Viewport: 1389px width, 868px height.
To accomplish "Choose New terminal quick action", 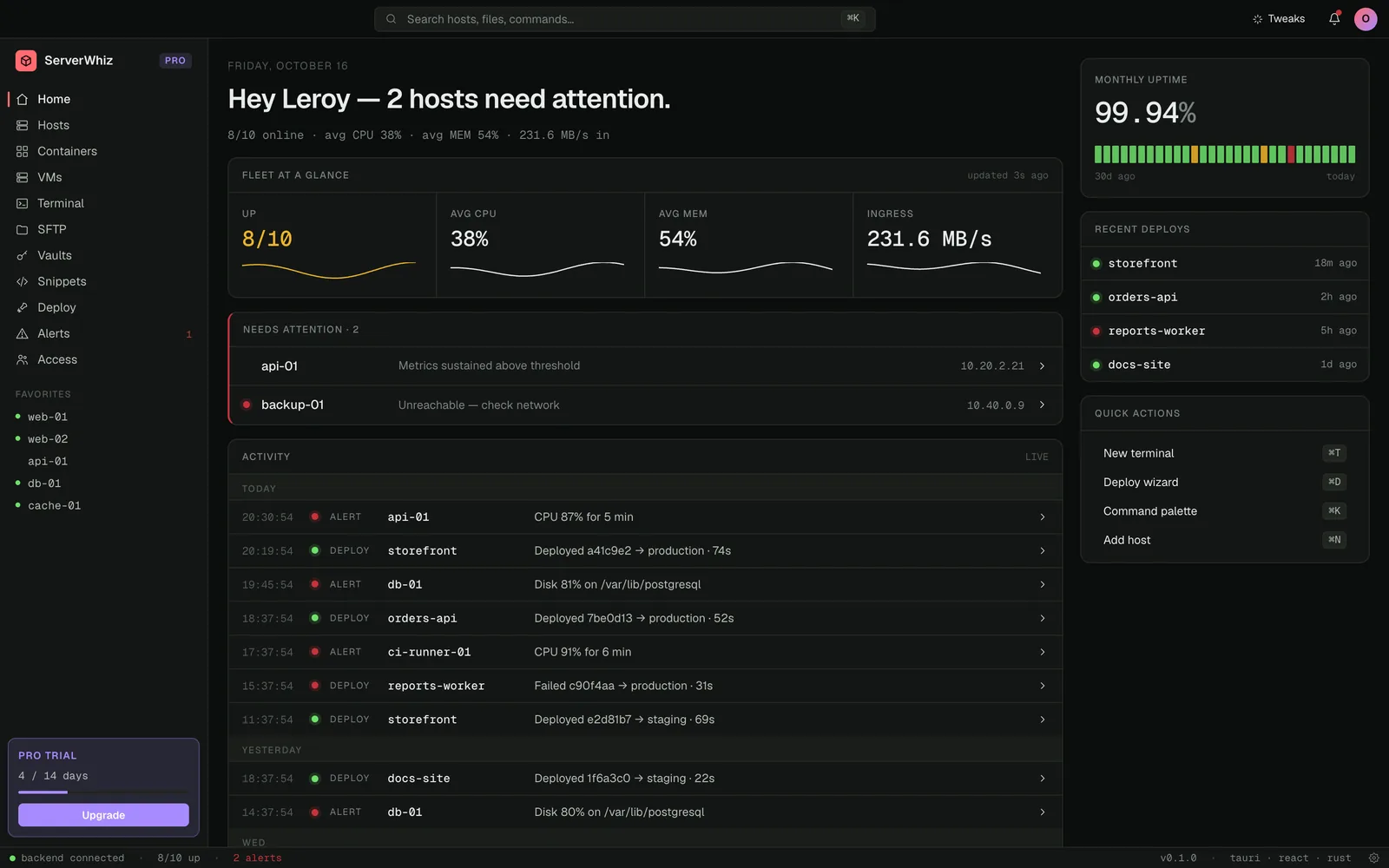I will tap(1224, 453).
